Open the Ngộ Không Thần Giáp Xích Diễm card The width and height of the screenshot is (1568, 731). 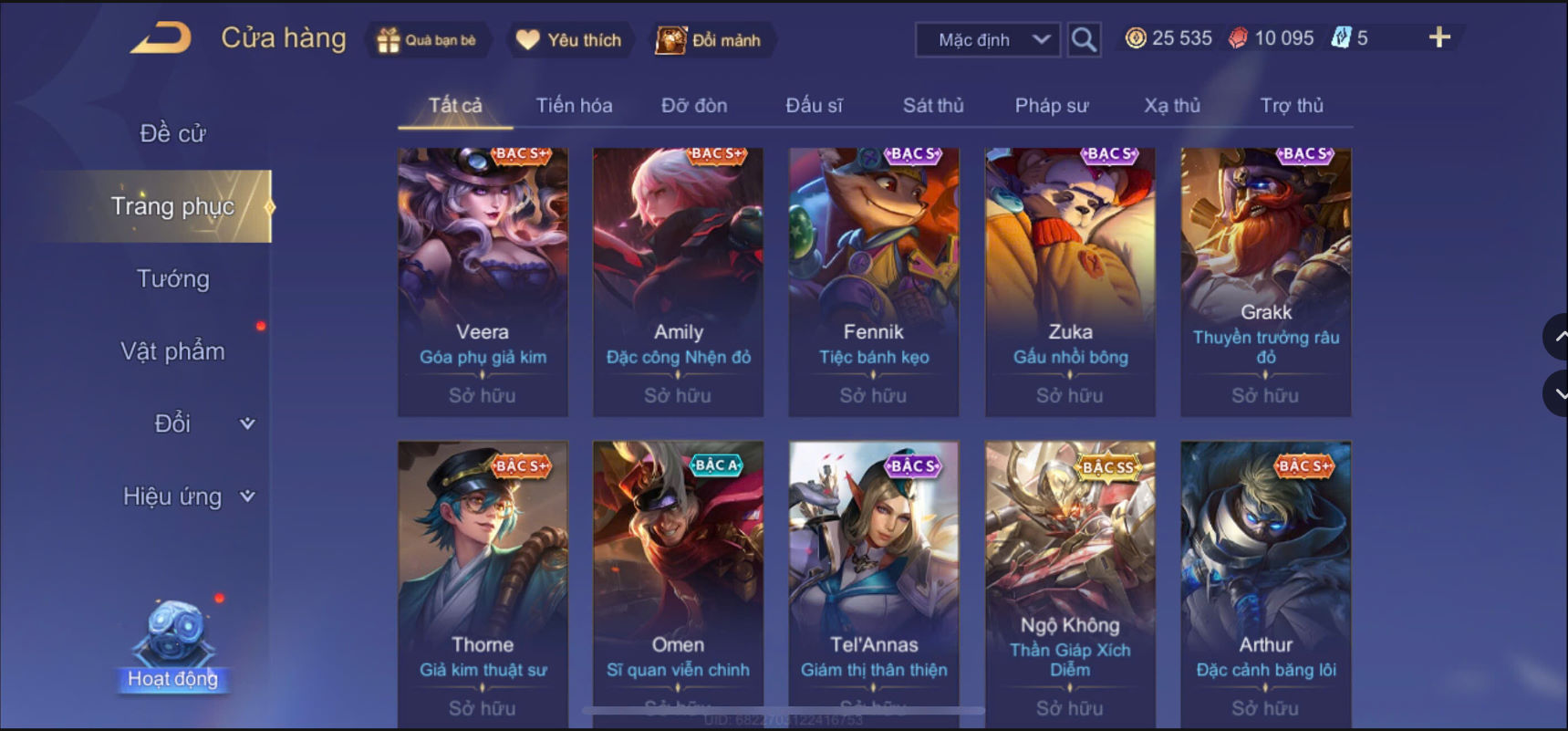tap(1070, 584)
